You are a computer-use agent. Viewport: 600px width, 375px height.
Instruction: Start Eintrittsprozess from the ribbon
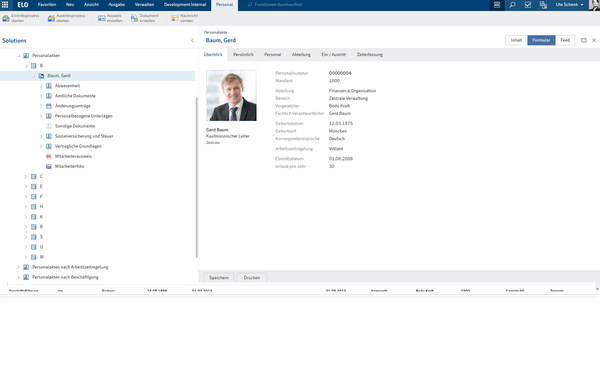point(21,18)
